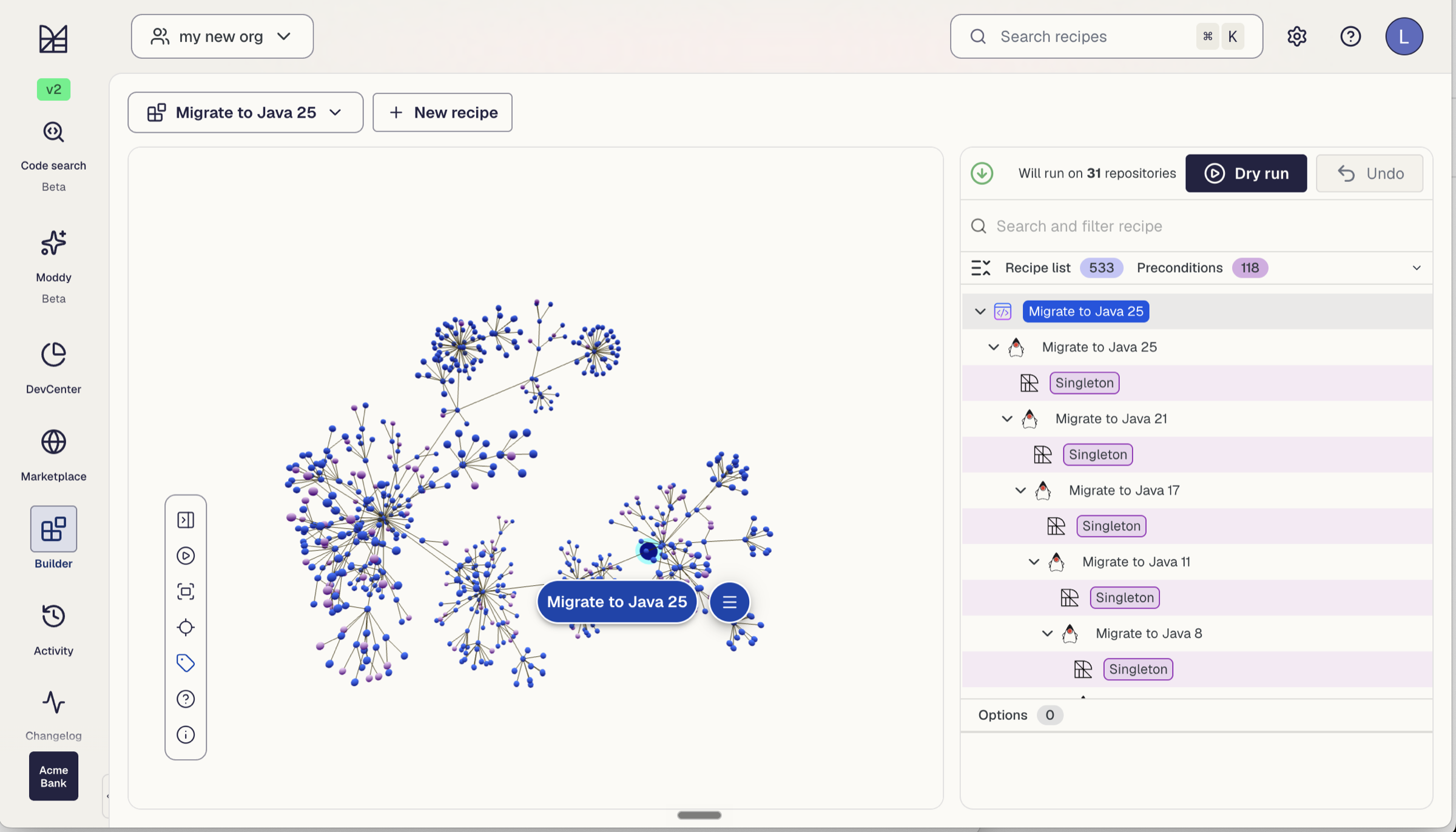Focus Search and filter recipe field
Viewport: 1456px width, 832px height.
tap(1196, 226)
